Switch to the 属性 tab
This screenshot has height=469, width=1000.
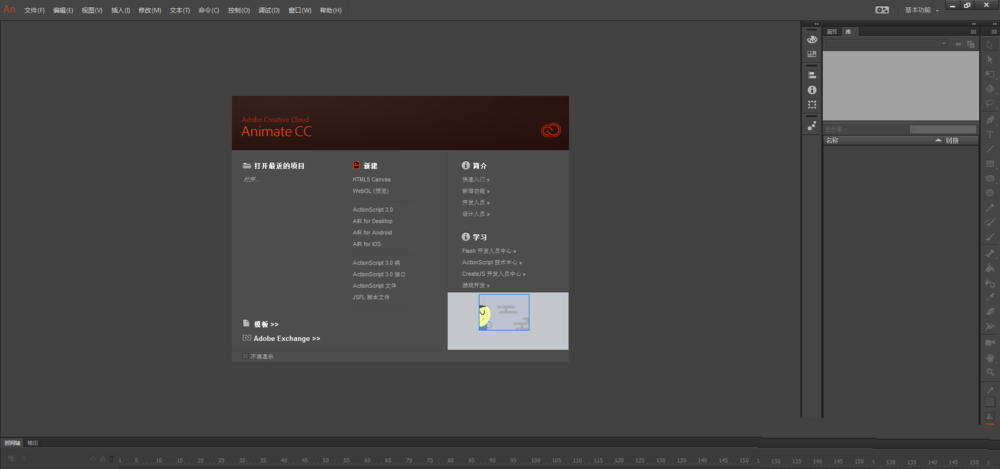coord(832,31)
